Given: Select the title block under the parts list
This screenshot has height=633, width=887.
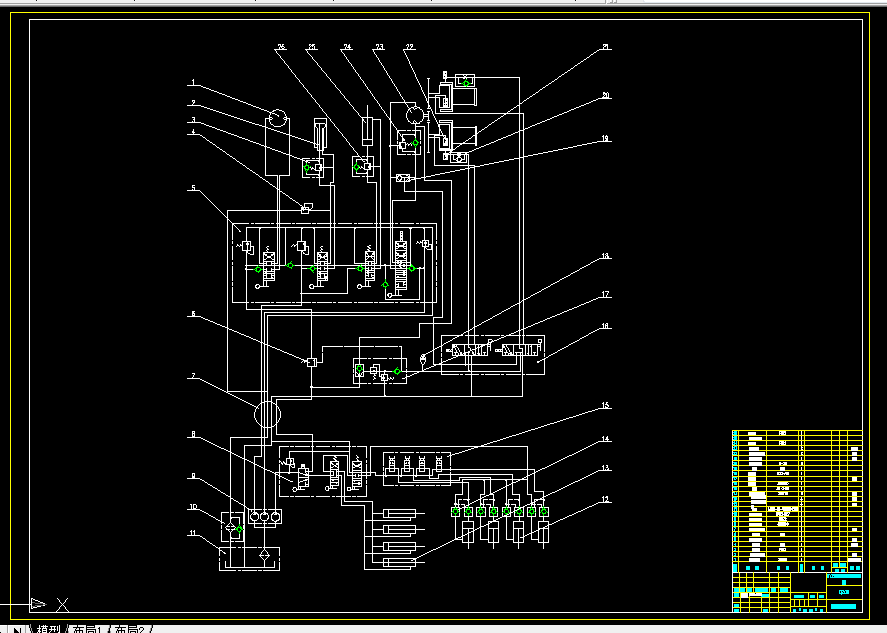Looking at the screenshot, I should pyautogui.click(x=798, y=592).
